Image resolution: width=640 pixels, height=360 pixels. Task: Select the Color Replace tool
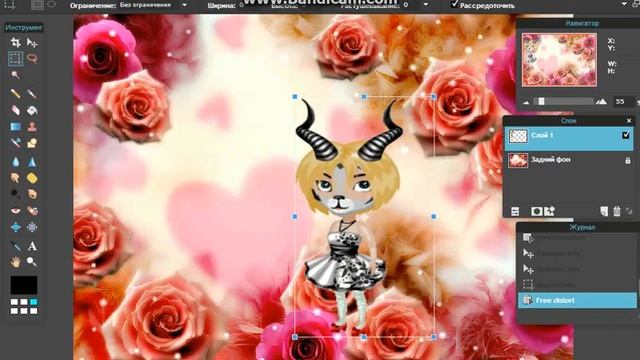point(16,143)
